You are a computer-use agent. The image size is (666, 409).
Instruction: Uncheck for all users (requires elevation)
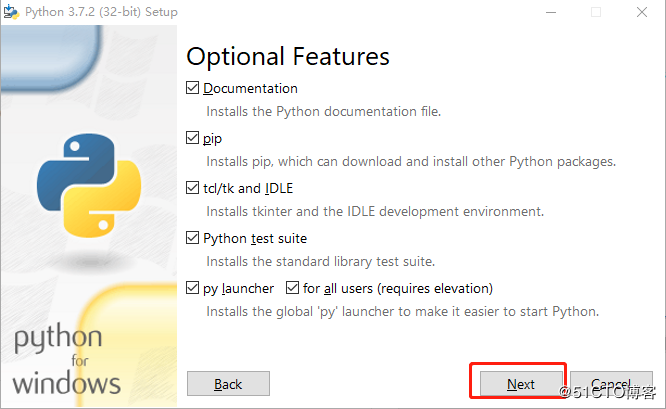click(292, 288)
